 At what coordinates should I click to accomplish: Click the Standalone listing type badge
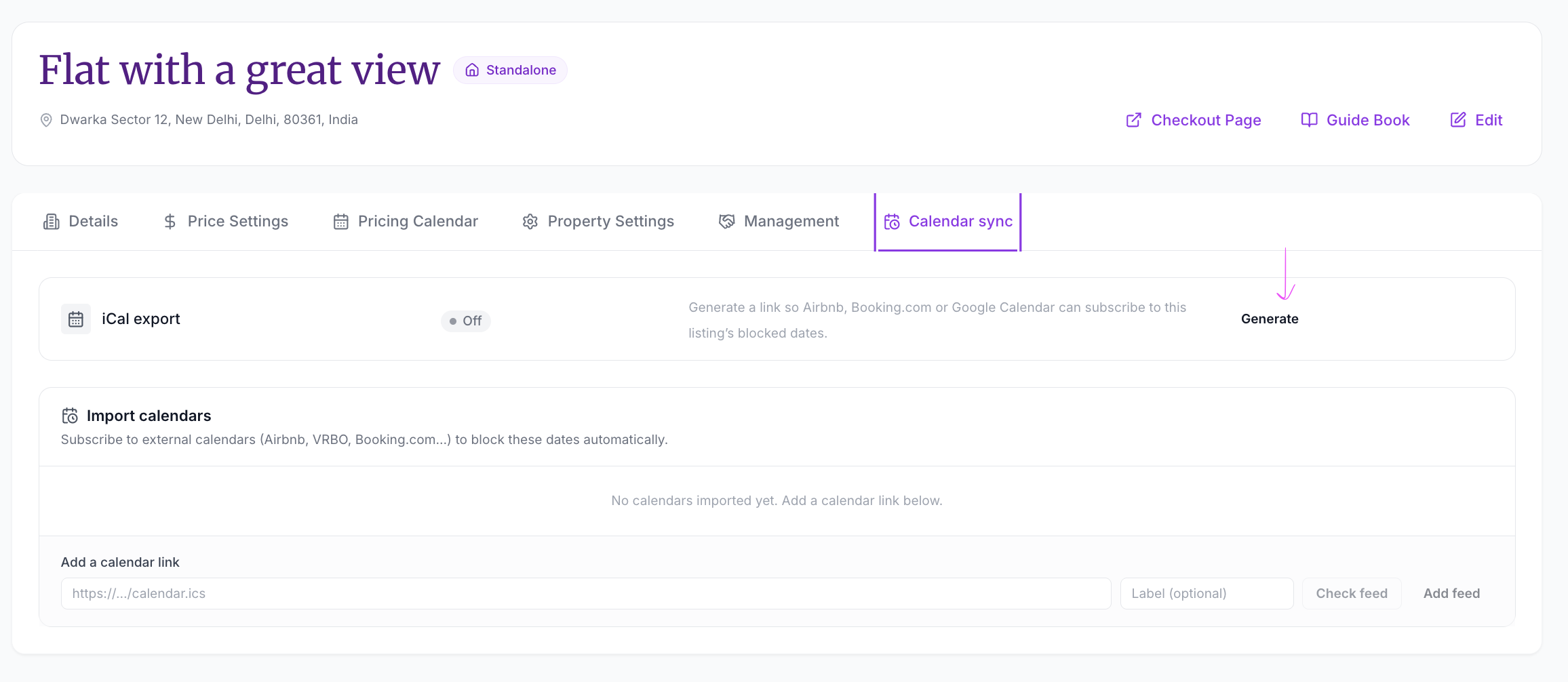pos(510,70)
